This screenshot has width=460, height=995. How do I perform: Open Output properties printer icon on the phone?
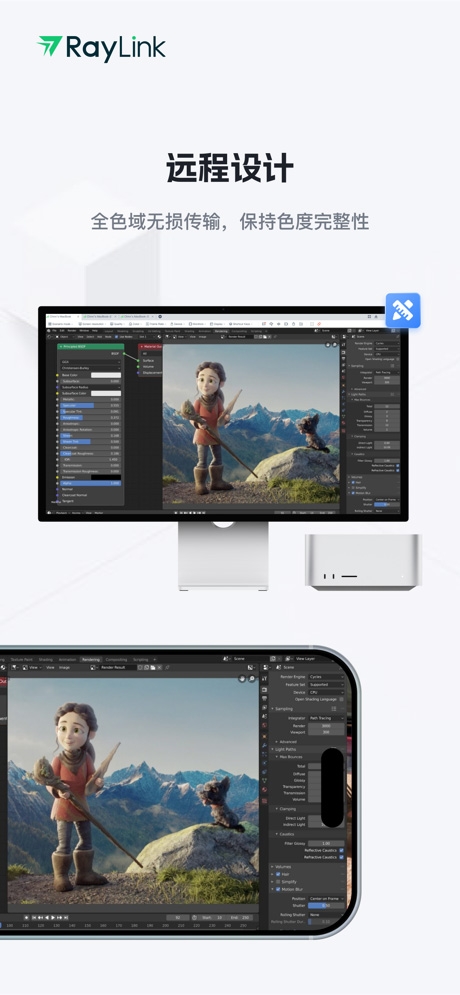tap(265, 699)
